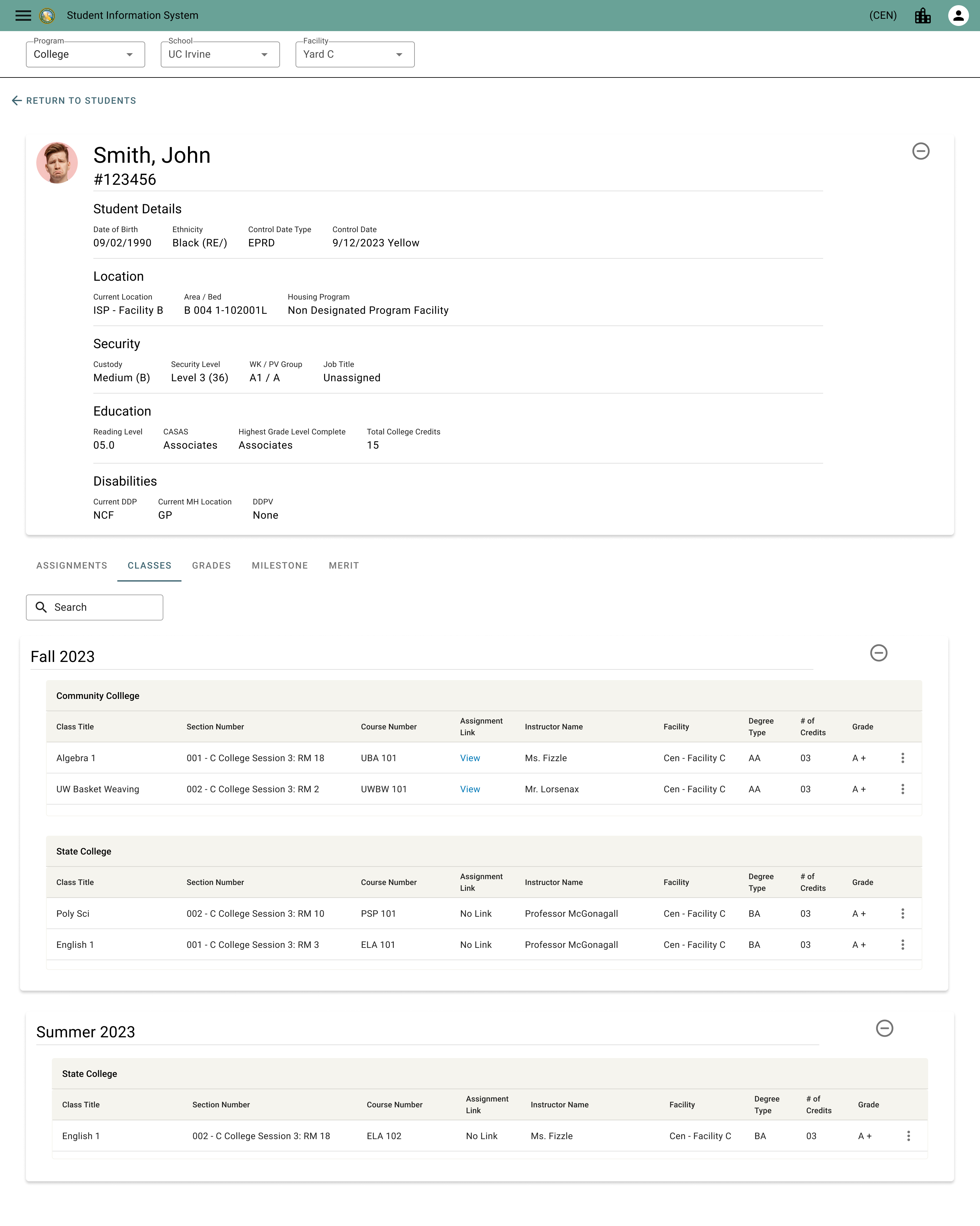The image size is (980, 1226).
Task: Switch to the Assignments tab
Action: [x=72, y=566]
